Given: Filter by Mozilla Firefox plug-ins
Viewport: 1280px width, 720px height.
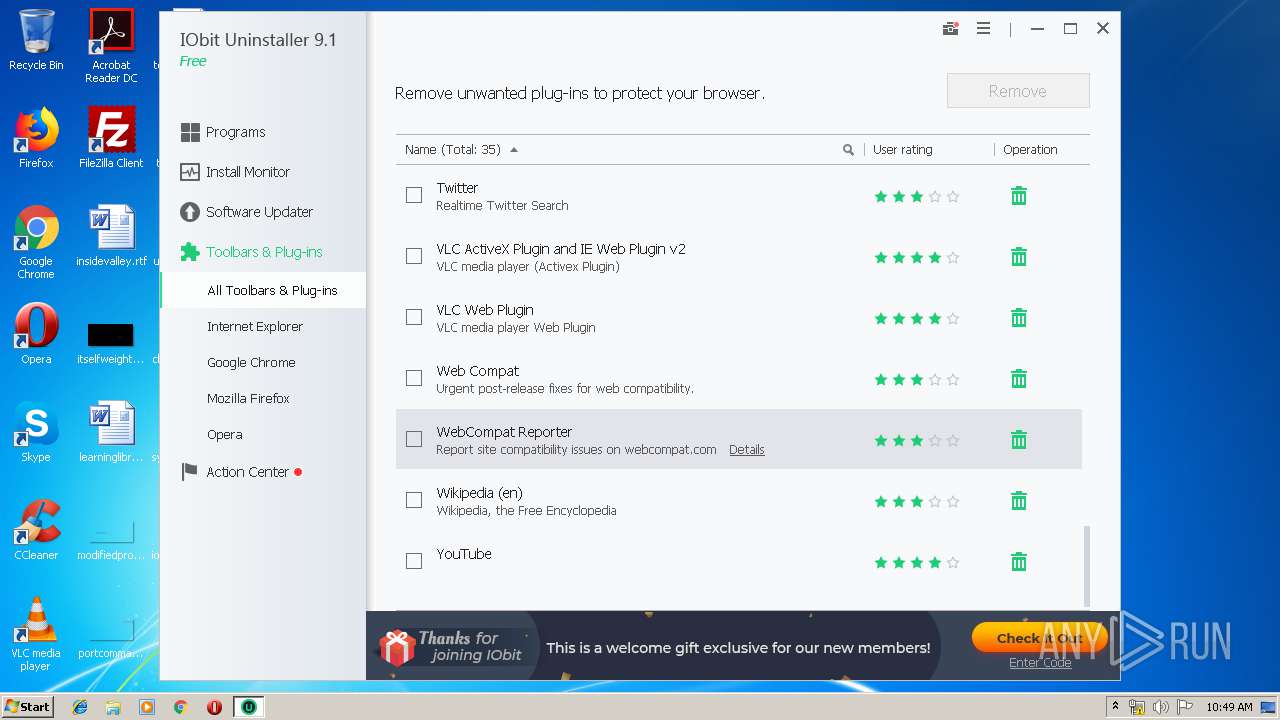Looking at the screenshot, I should click(248, 398).
